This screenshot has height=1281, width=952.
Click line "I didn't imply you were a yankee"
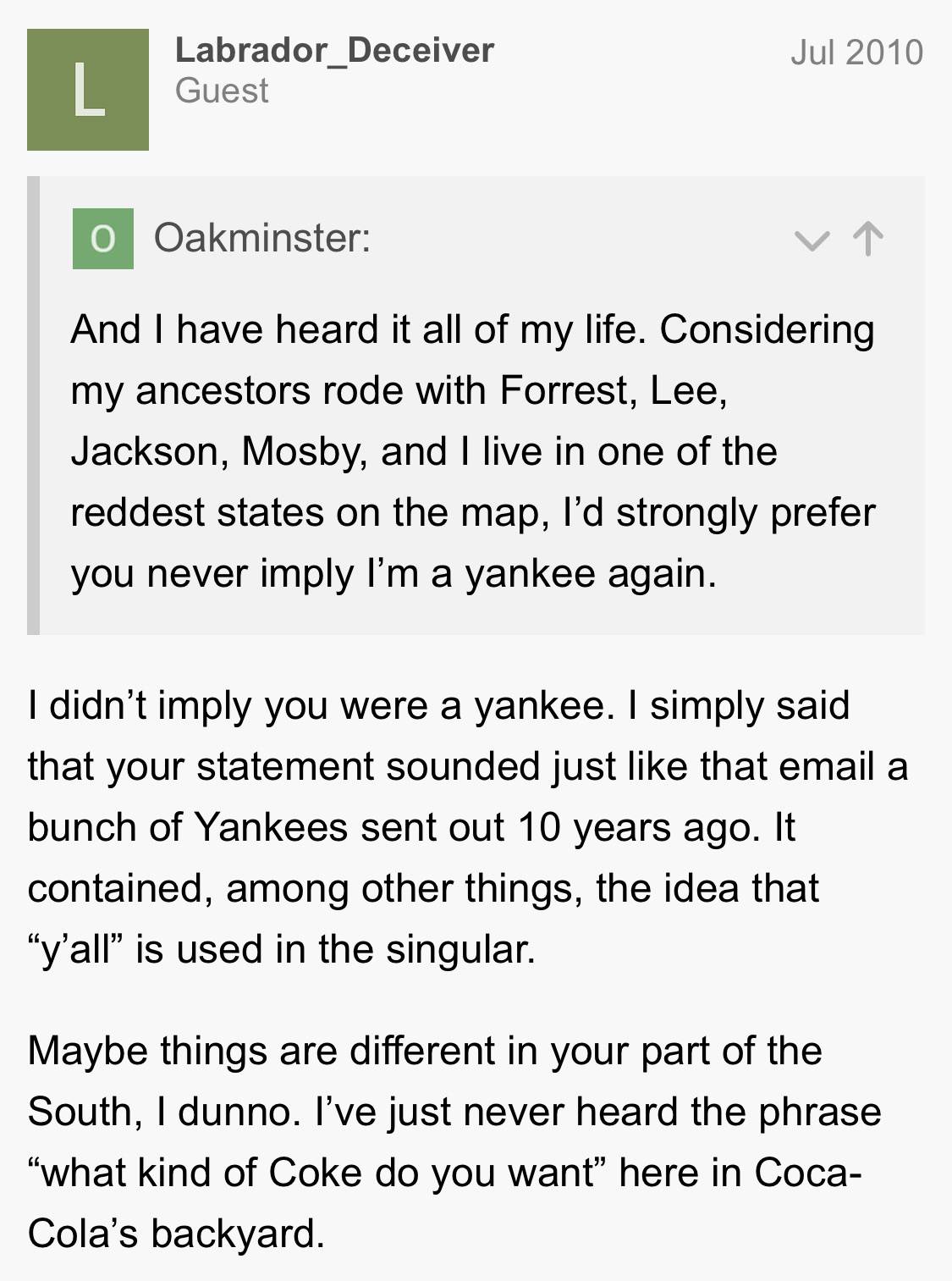click(x=438, y=706)
